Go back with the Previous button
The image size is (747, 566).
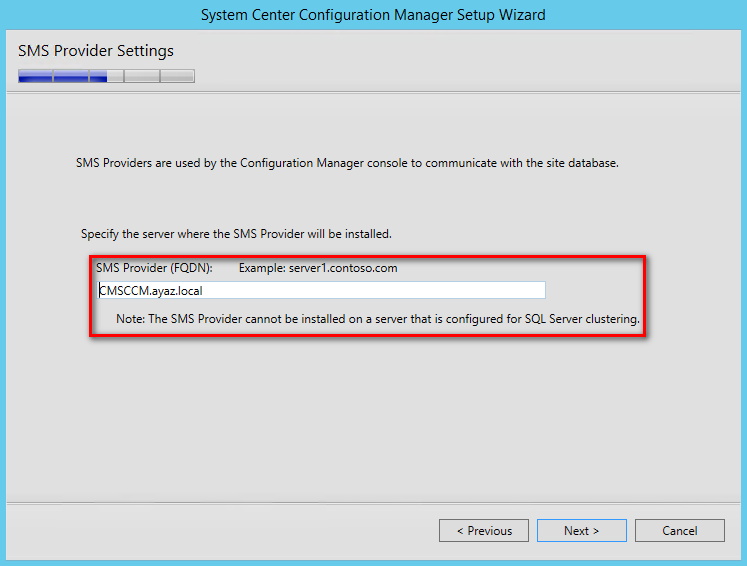pos(484,530)
